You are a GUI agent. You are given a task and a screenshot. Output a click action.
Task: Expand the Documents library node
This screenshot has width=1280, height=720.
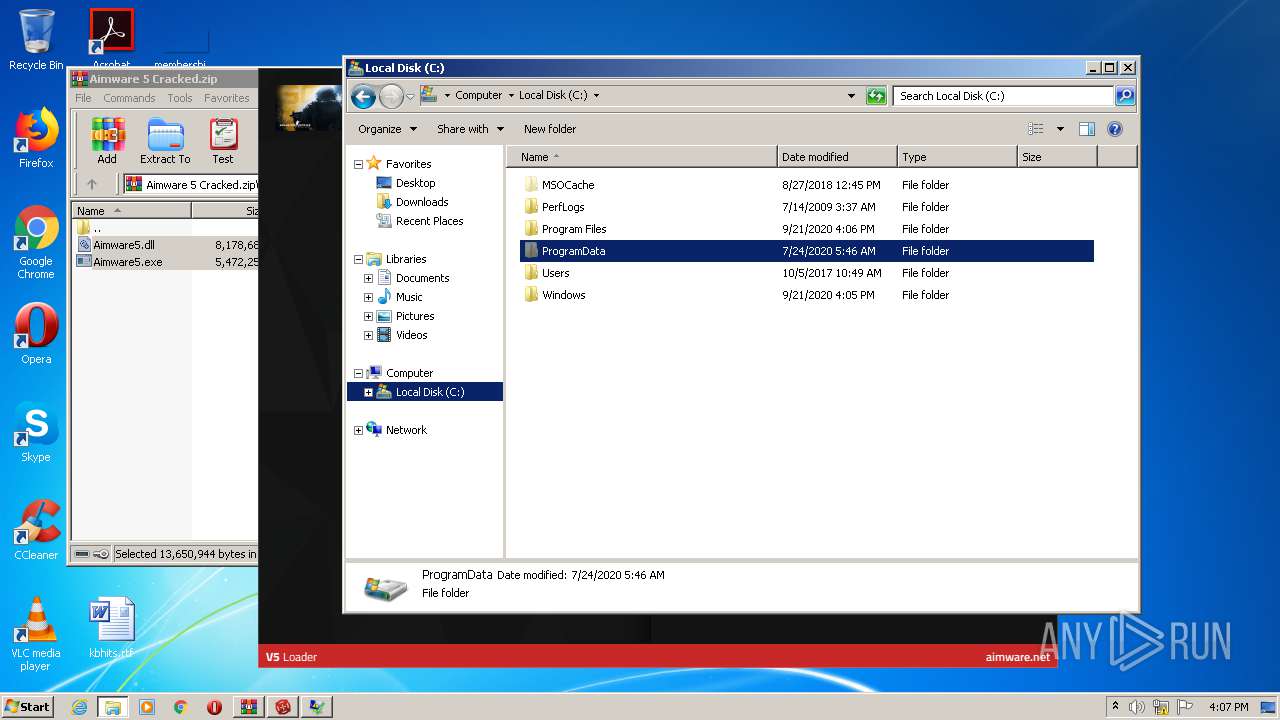click(368, 278)
